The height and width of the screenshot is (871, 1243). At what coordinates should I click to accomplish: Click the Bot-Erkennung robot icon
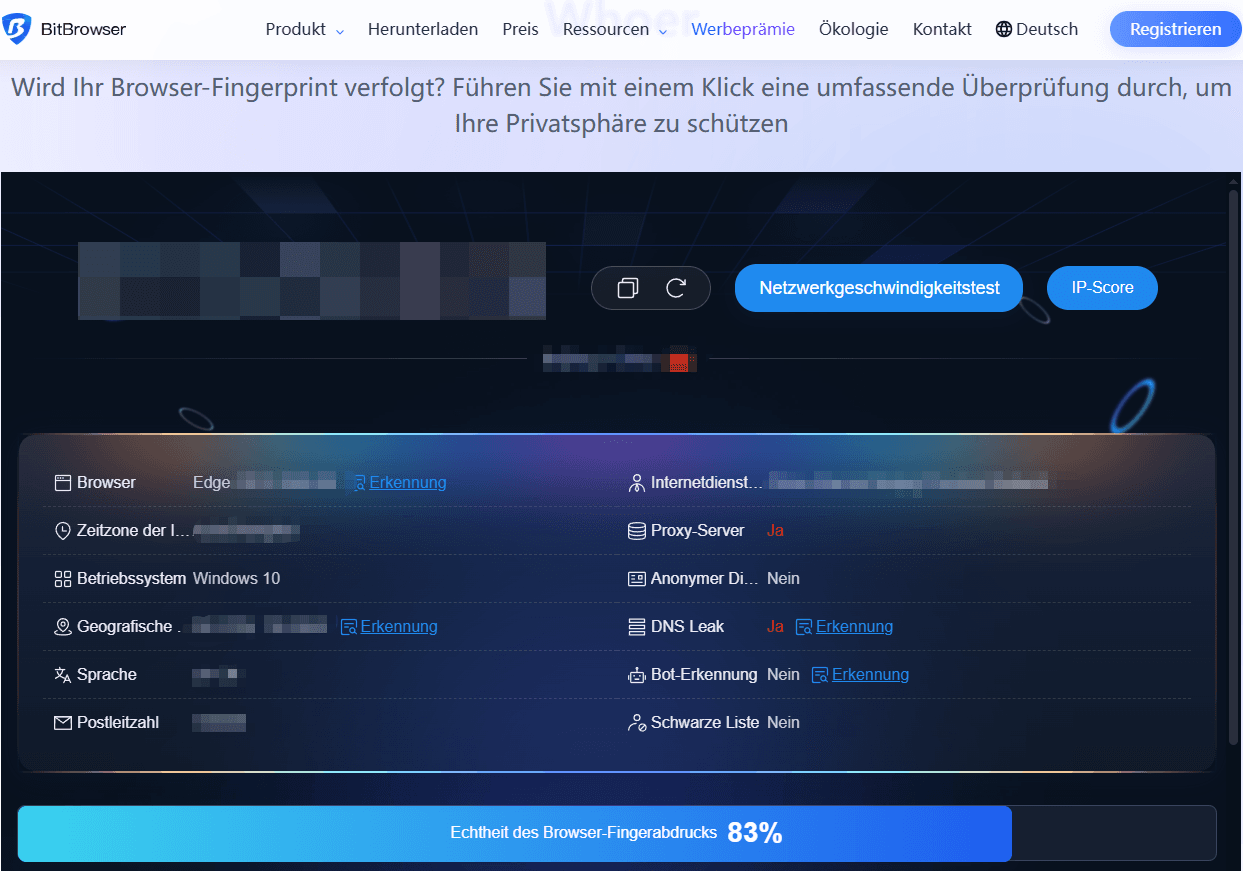point(636,674)
